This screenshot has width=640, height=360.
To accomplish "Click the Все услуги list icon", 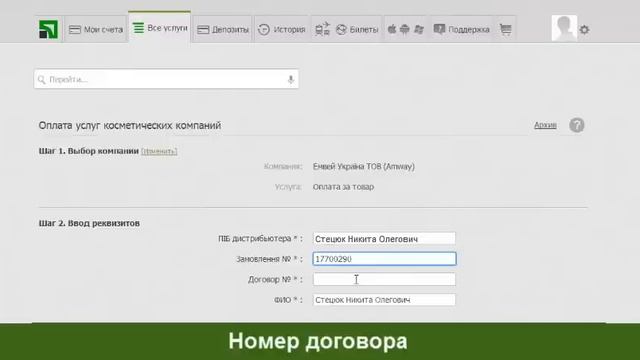I will [138, 28].
